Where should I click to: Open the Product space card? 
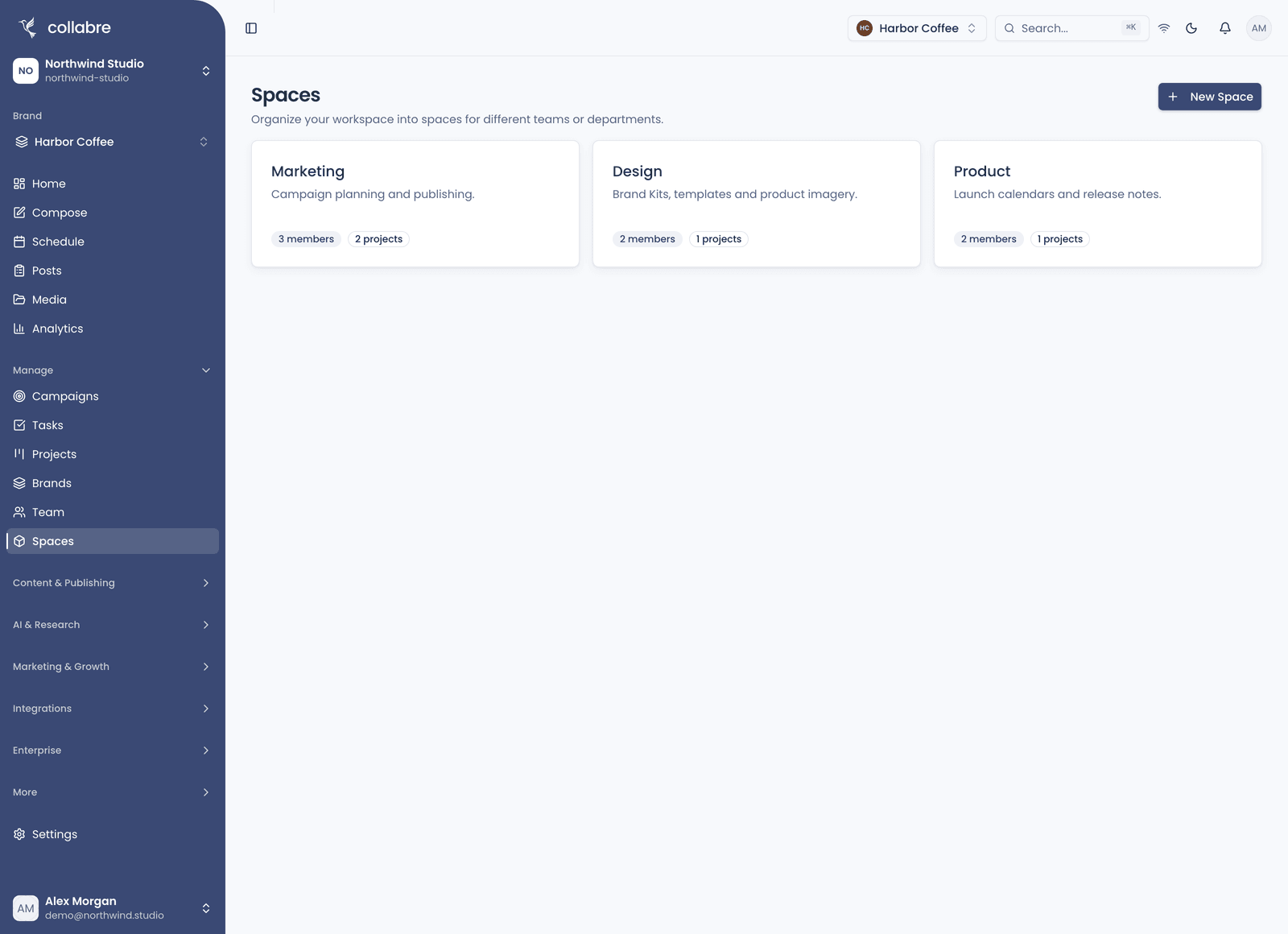click(x=1098, y=204)
